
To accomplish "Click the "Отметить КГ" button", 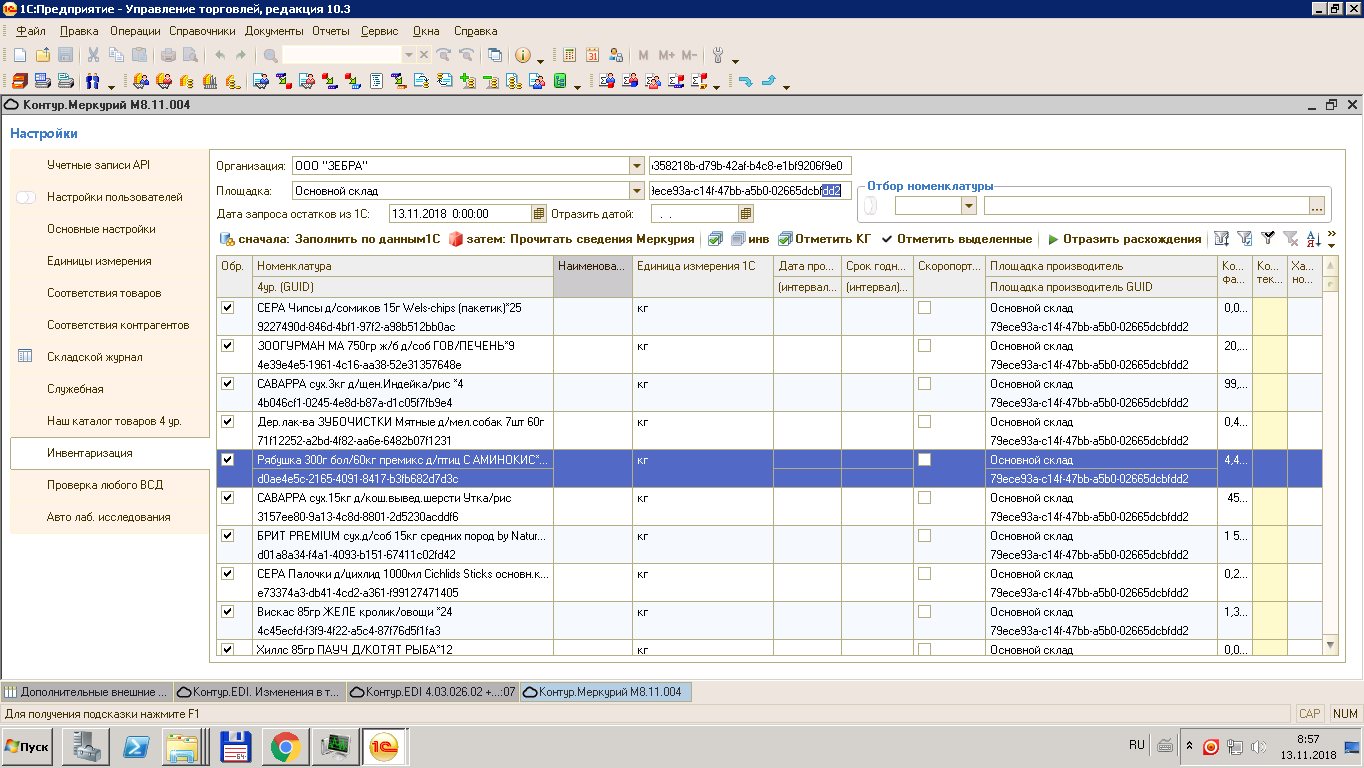I will tap(825, 239).
